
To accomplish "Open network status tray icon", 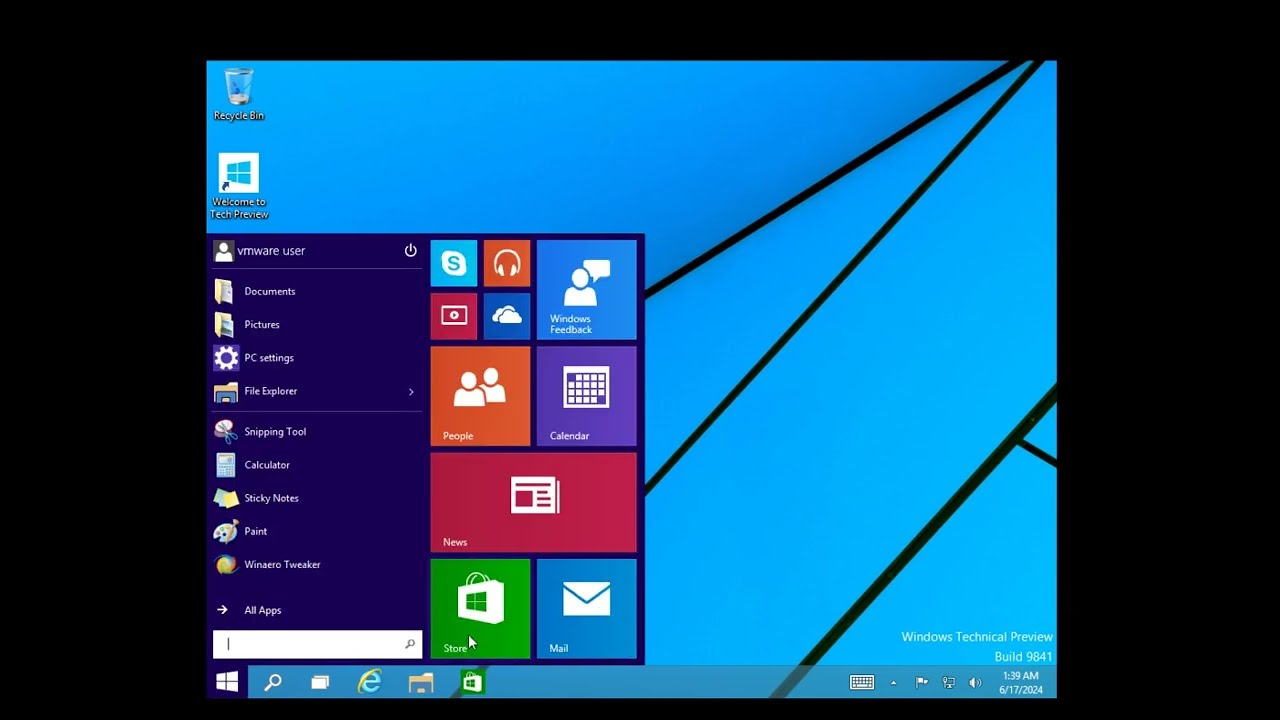I will pos(948,682).
